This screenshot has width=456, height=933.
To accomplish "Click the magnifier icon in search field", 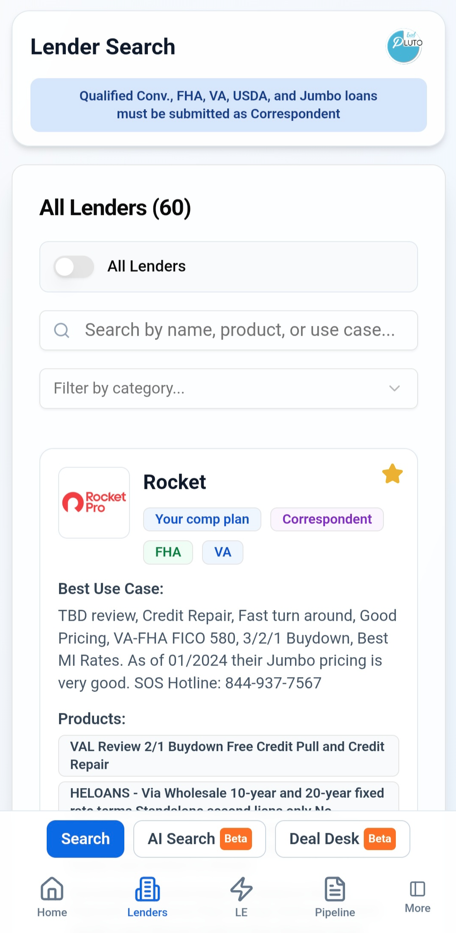I will coord(62,330).
